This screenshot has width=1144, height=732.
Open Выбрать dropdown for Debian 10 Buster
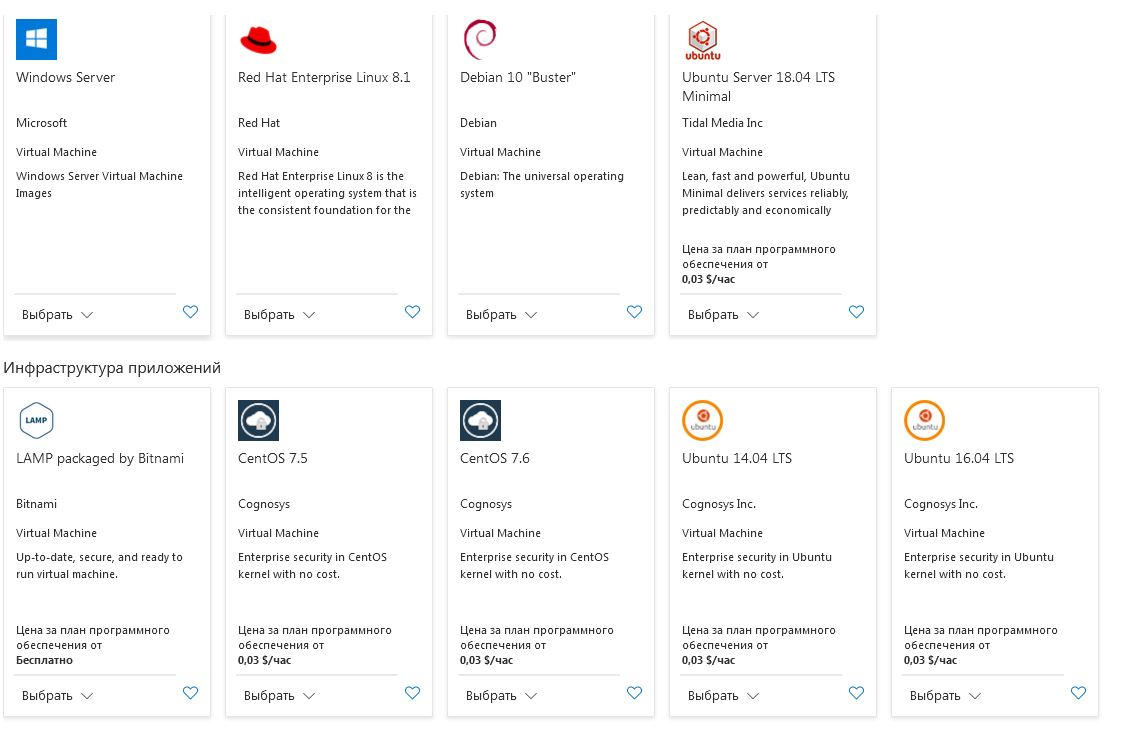pyautogui.click(x=501, y=315)
